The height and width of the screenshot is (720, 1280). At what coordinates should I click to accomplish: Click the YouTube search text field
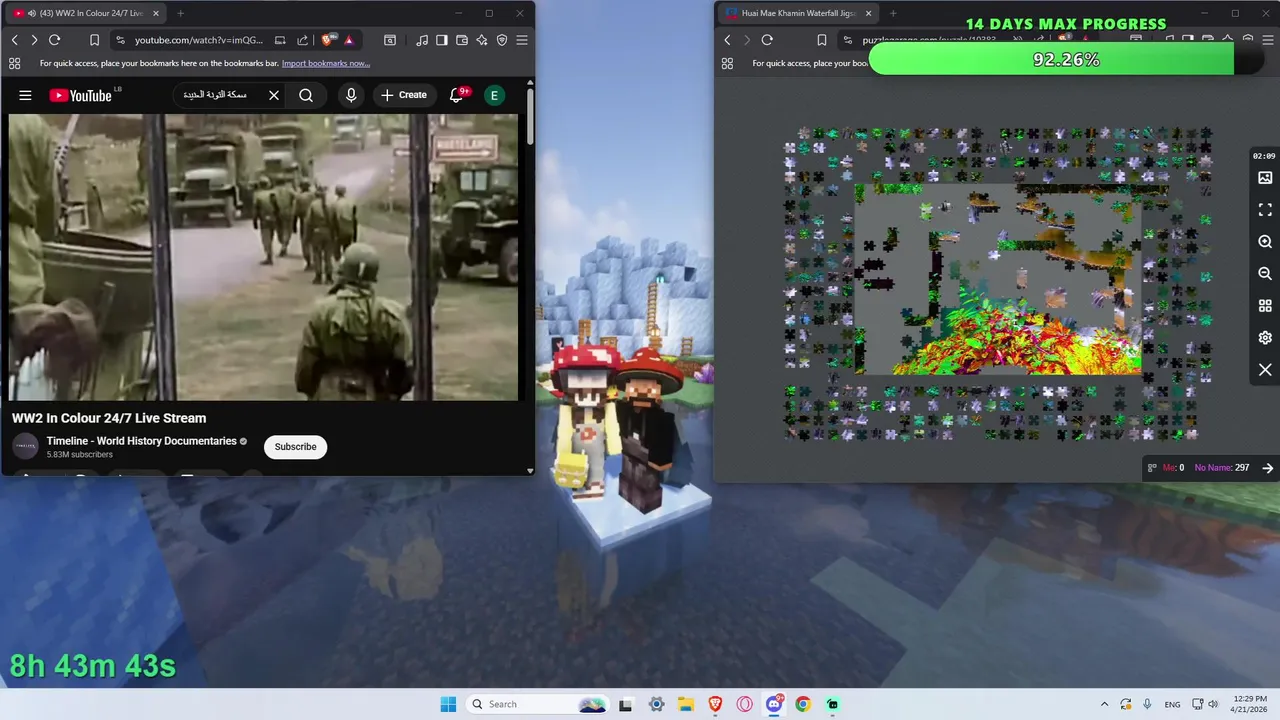pyautogui.click(x=217, y=95)
